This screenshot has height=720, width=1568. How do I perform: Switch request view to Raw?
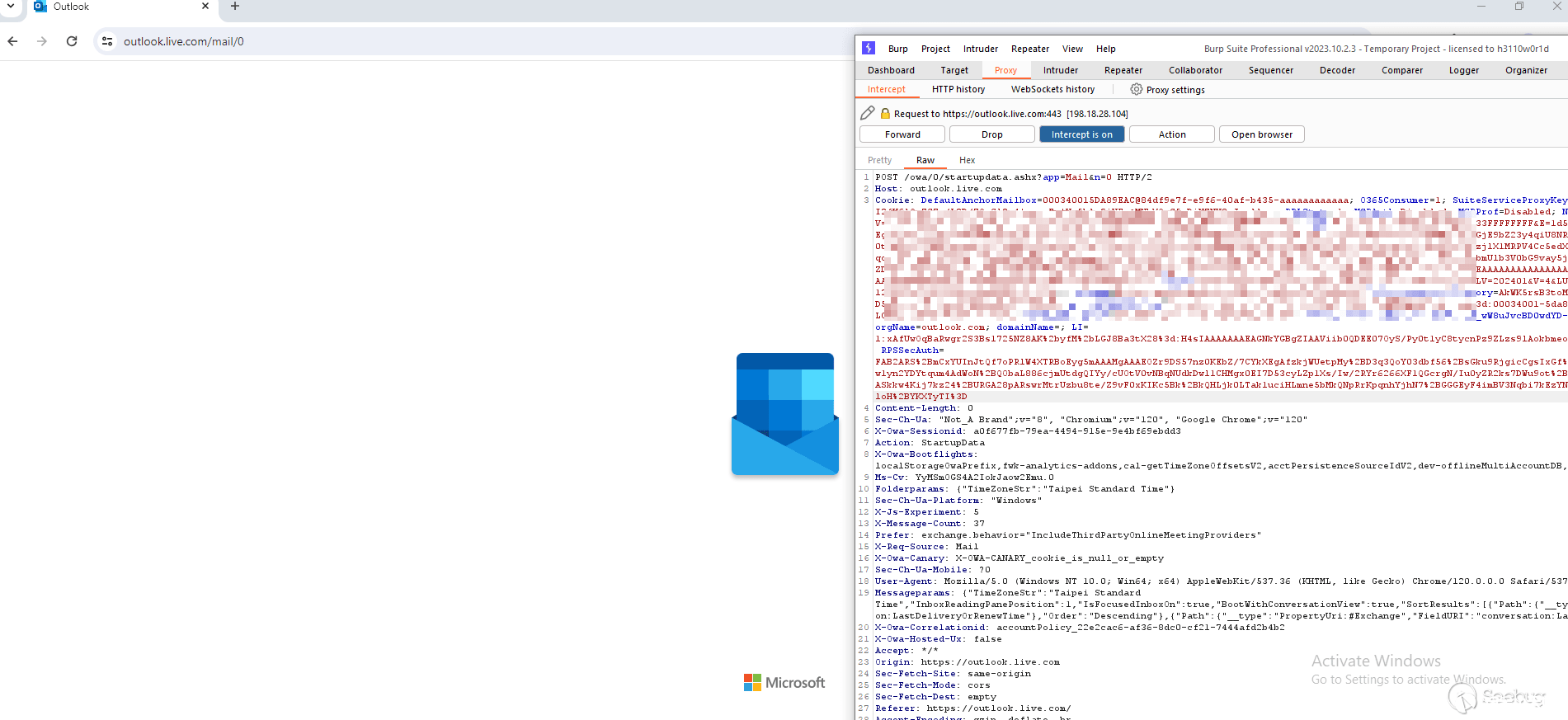pyautogui.click(x=925, y=160)
